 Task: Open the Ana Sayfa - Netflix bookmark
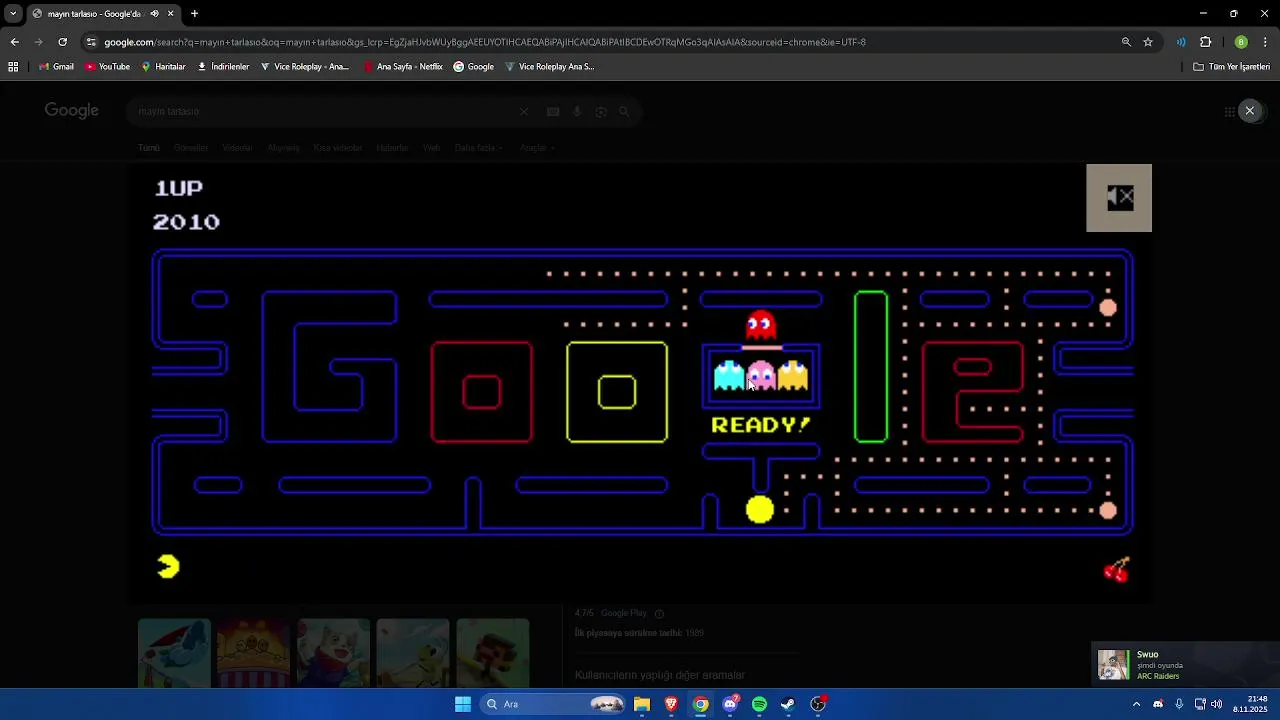403,67
